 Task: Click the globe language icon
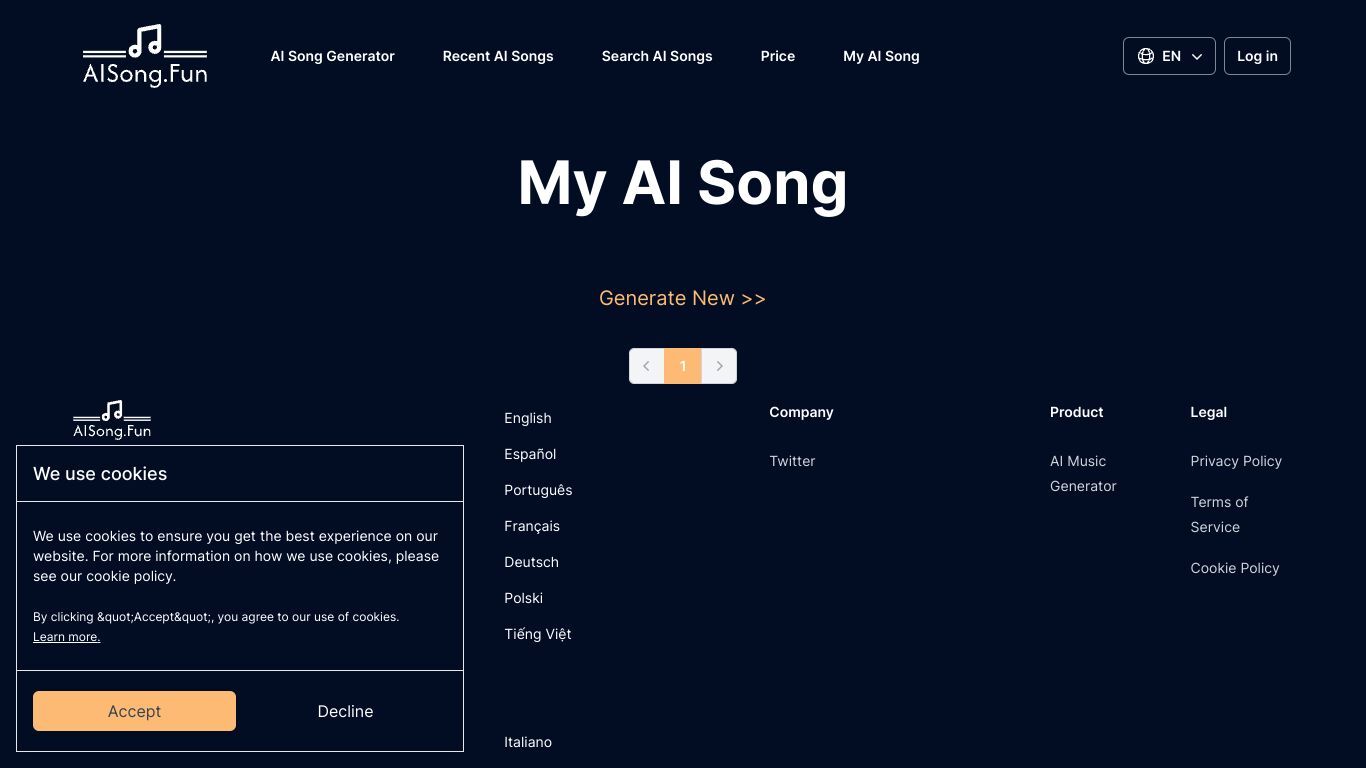pyautogui.click(x=1146, y=56)
